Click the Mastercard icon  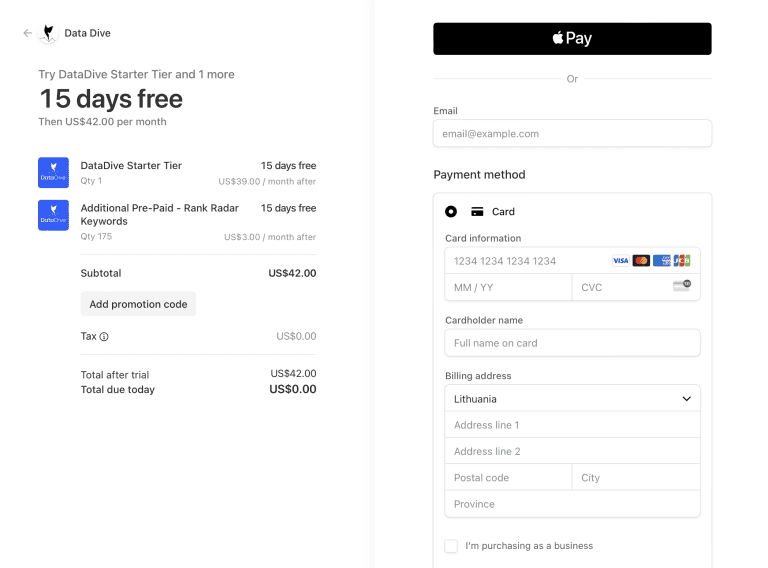[641, 260]
